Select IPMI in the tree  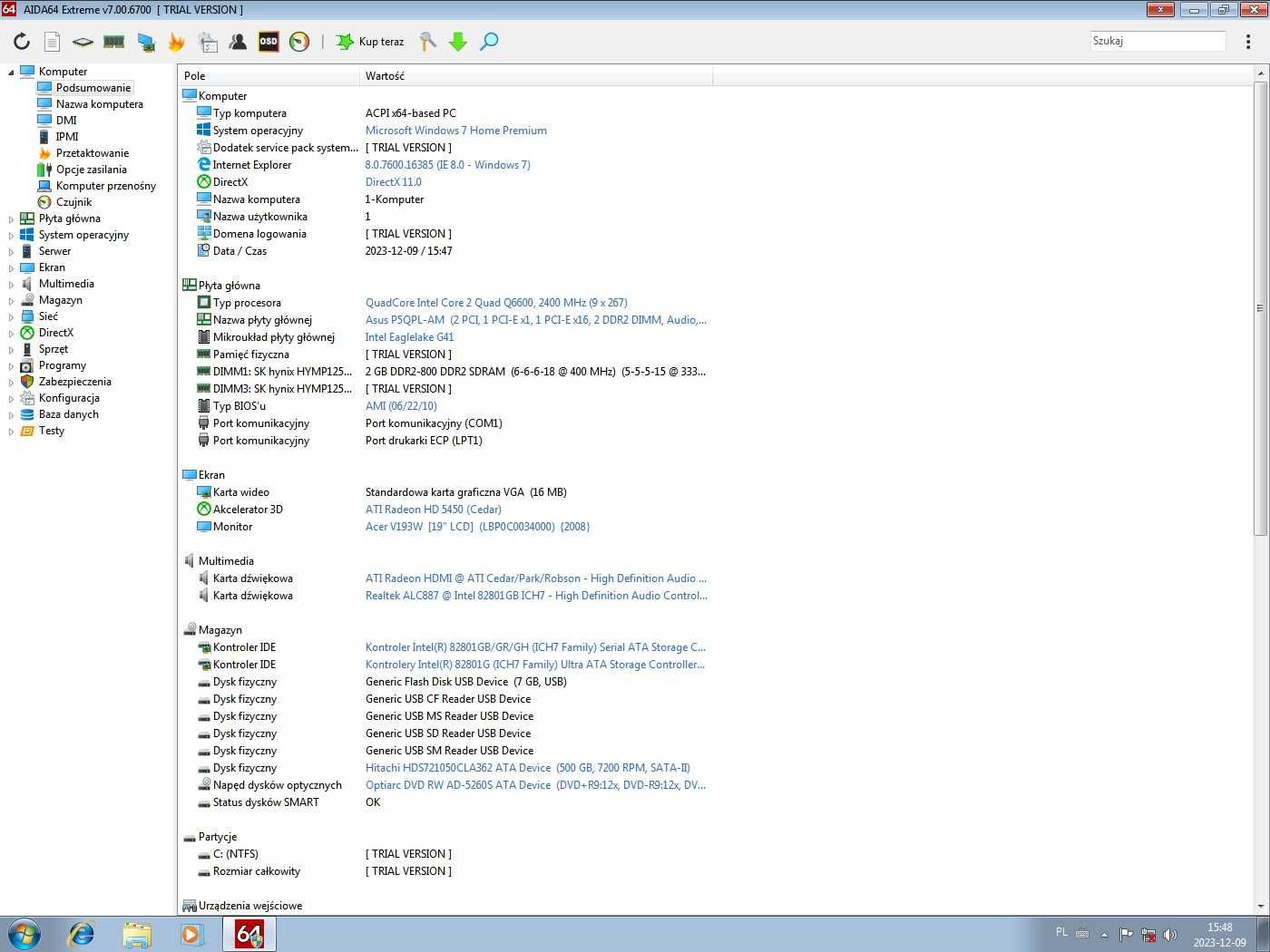click(67, 137)
